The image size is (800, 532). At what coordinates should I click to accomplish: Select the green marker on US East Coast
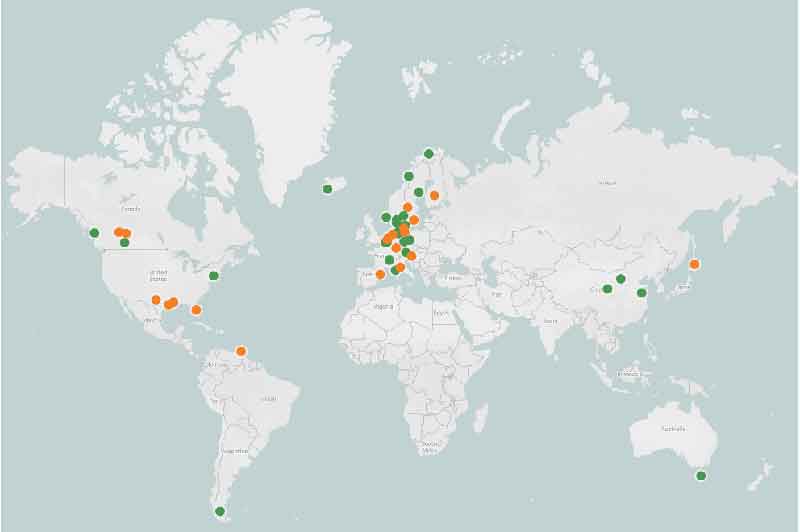pyautogui.click(x=214, y=276)
